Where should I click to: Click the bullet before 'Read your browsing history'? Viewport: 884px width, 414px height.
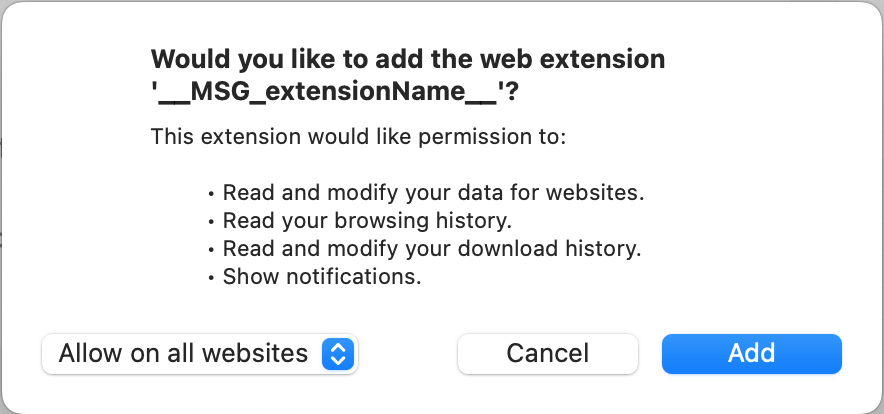tap(211, 221)
